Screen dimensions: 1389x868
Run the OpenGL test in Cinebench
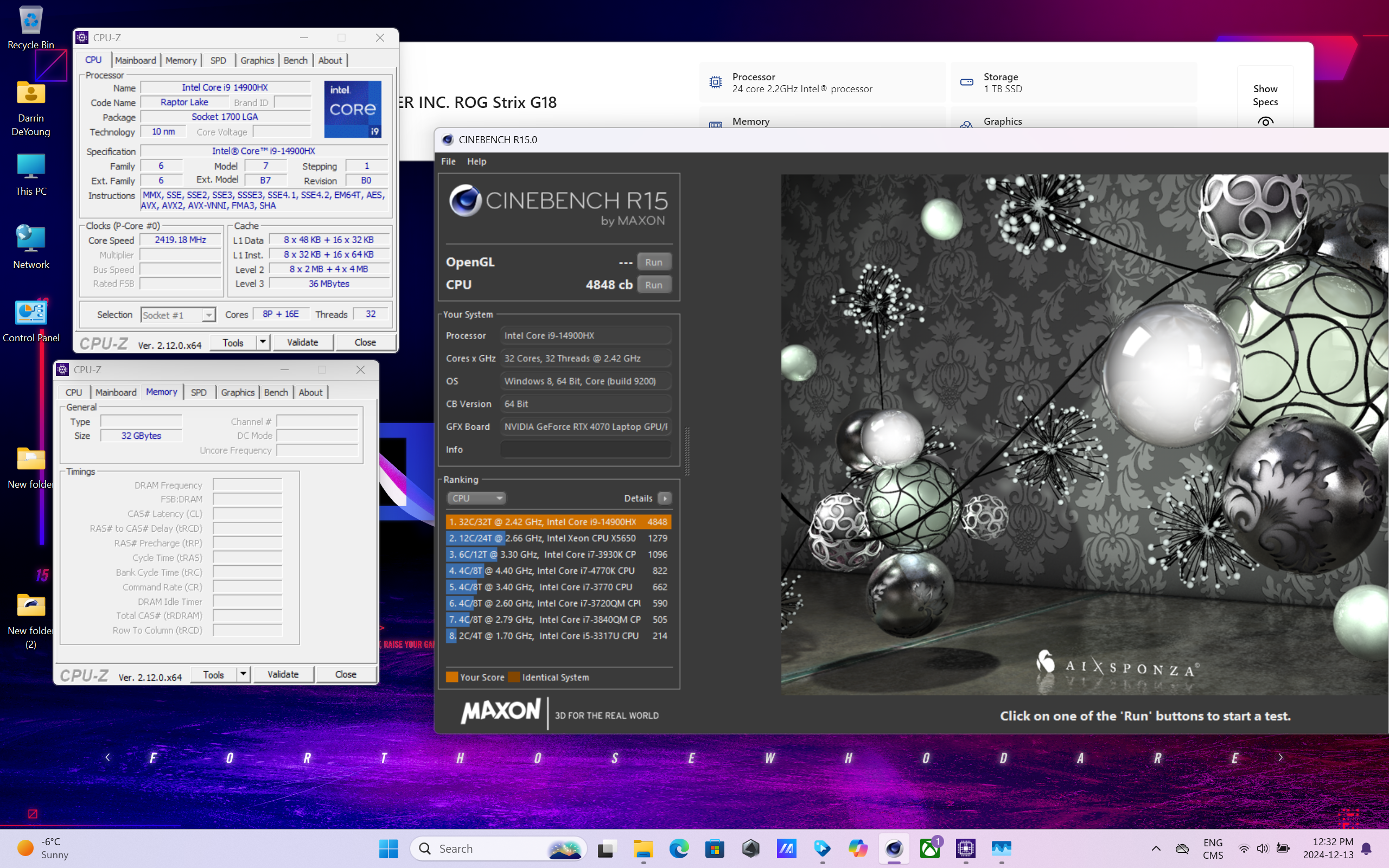pos(654,262)
